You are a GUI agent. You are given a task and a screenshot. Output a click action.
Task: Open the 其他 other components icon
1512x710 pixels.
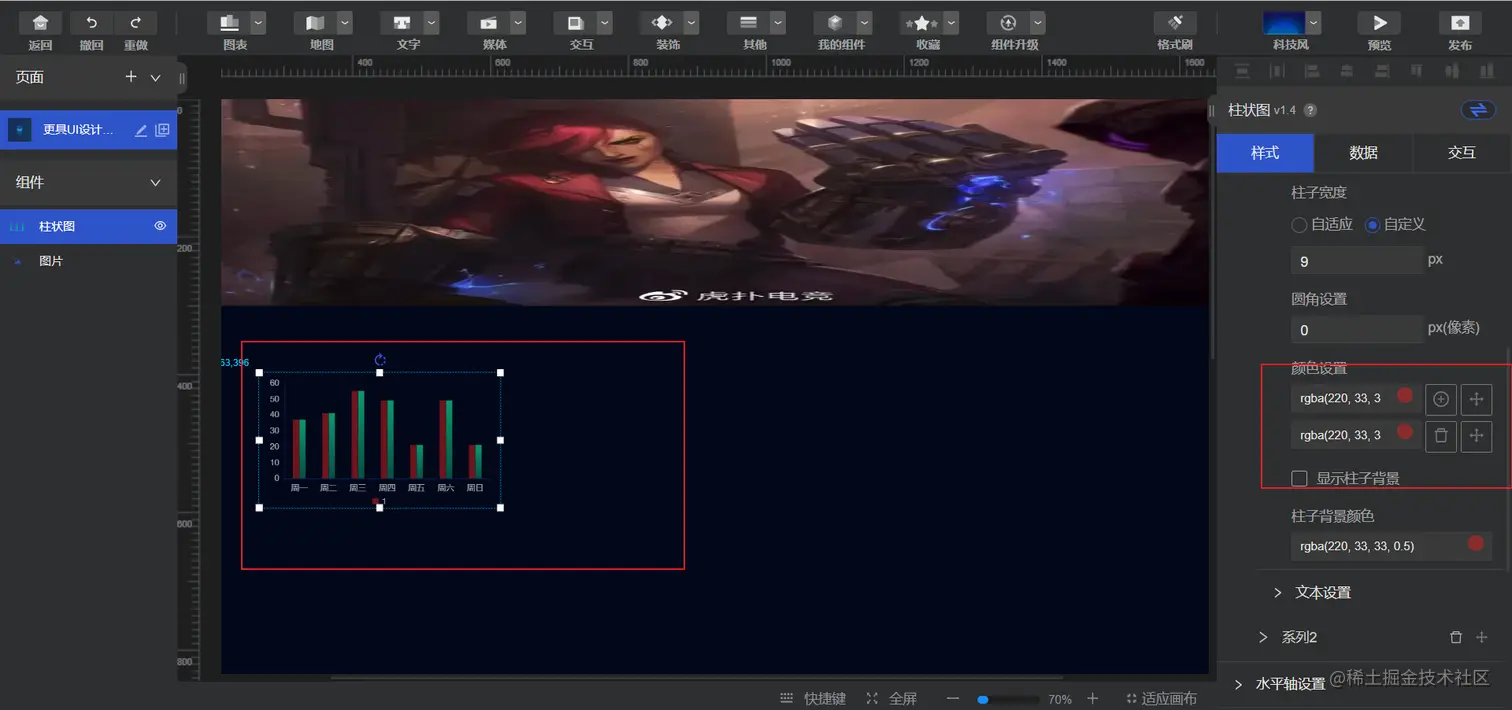(748, 22)
